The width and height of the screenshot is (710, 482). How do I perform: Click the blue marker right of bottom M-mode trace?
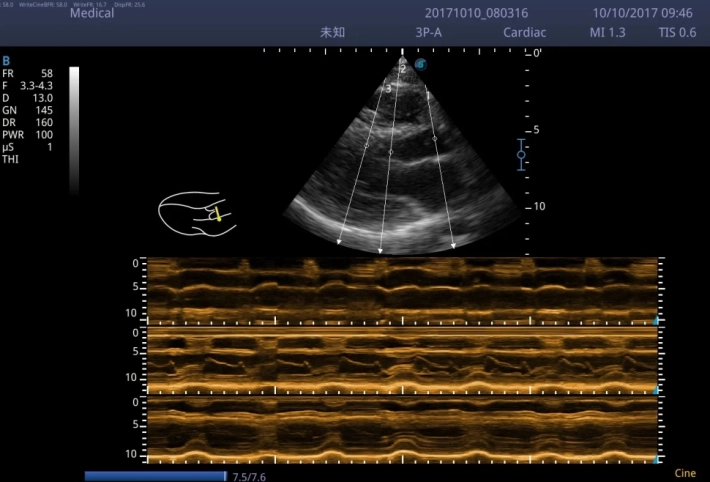tap(656, 459)
